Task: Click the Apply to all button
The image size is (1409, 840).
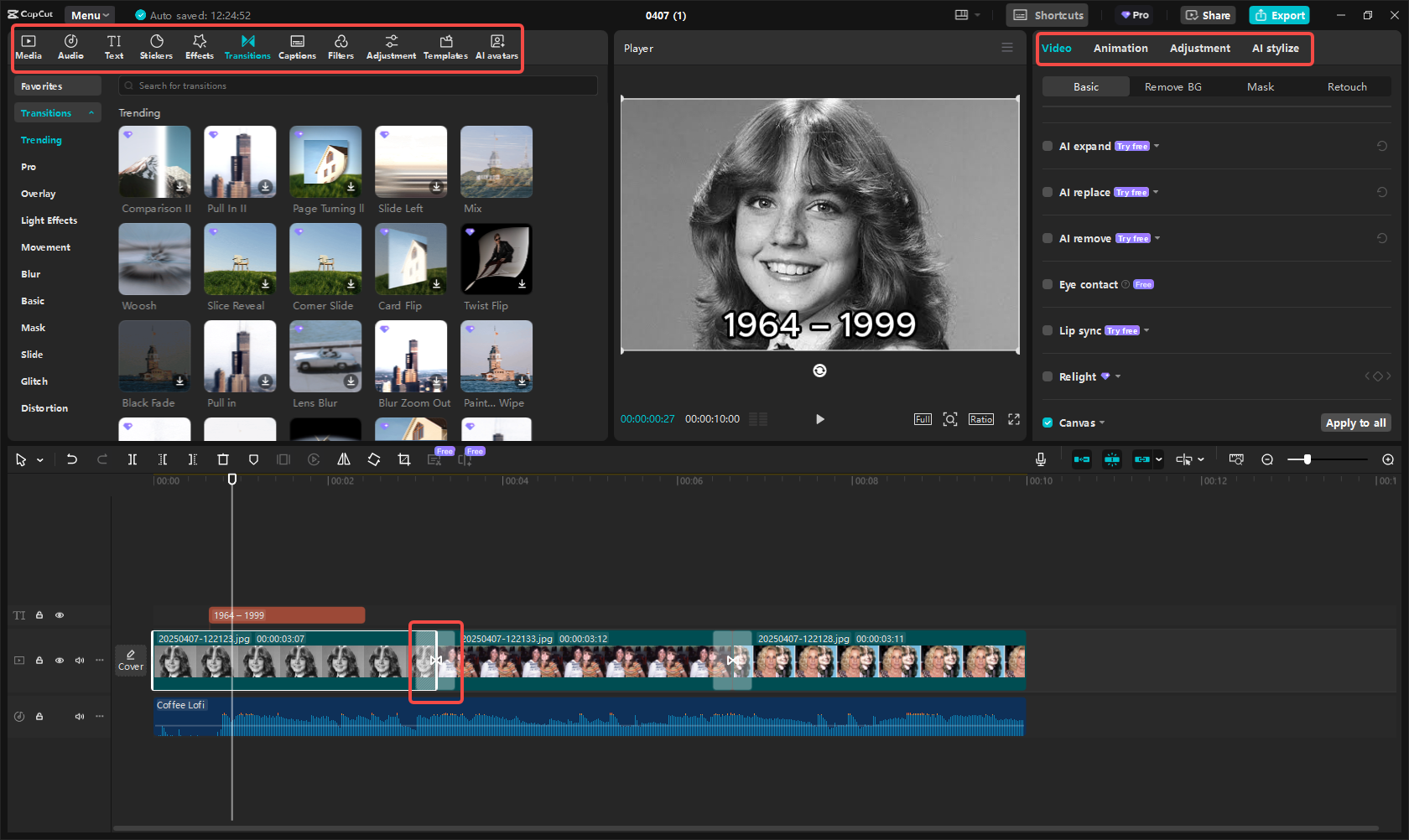Action: 1355,423
